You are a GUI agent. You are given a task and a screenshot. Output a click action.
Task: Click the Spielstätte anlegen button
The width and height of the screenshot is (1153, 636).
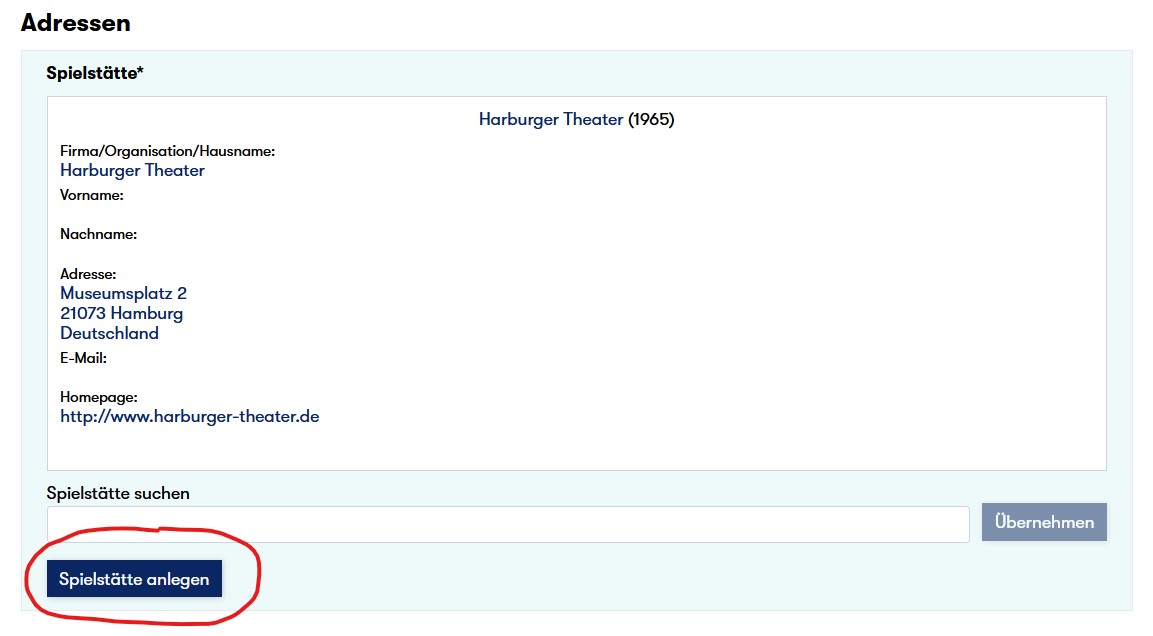[x=134, y=579]
